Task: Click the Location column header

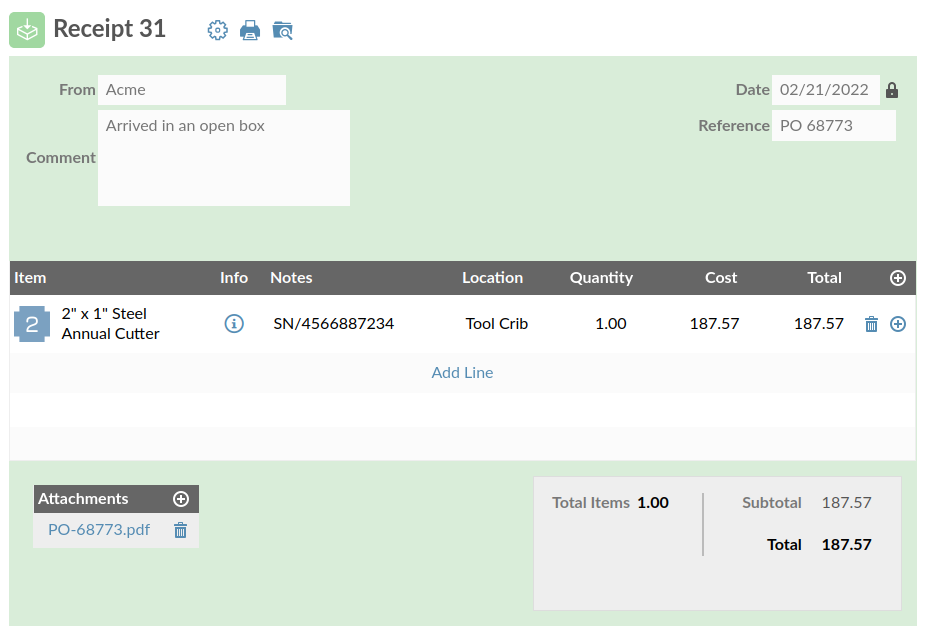Action: (493, 278)
